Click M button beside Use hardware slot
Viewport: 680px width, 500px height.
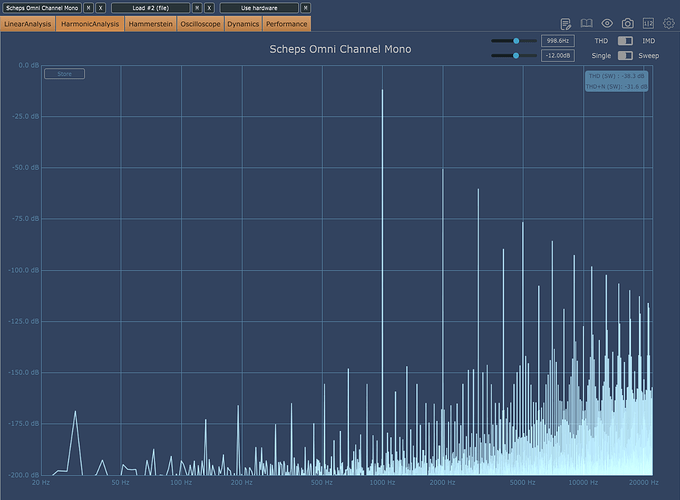pyautogui.click(x=305, y=8)
